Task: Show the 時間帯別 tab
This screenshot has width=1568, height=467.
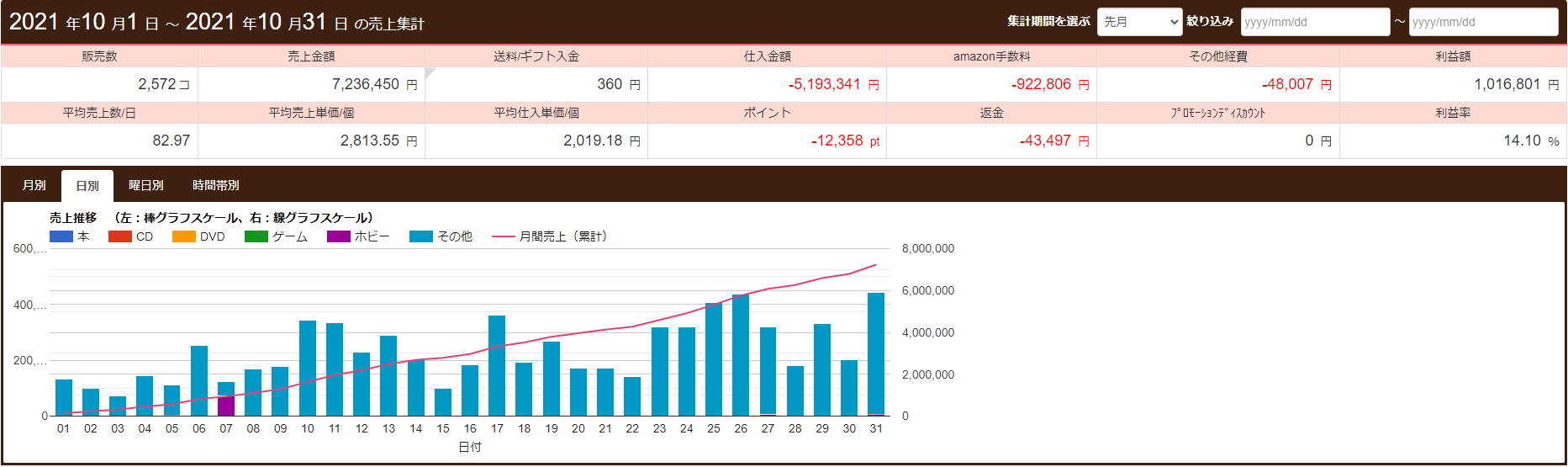Action: point(215,185)
